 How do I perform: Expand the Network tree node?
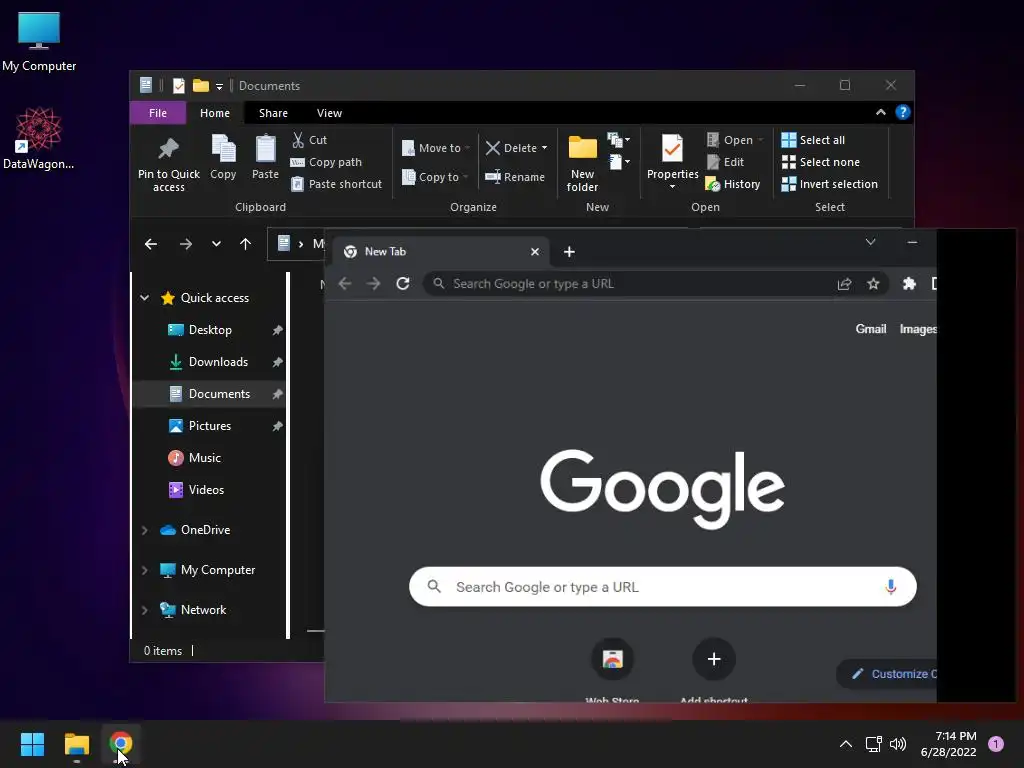(144, 610)
